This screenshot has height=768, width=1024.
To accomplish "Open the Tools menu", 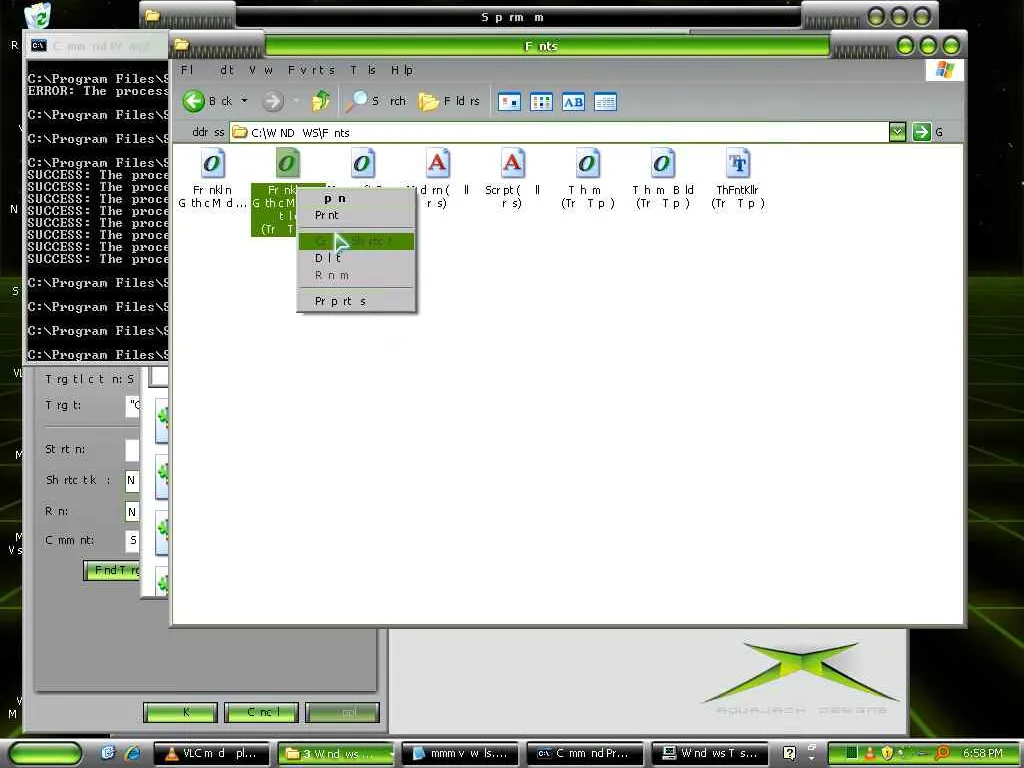I will coord(362,70).
